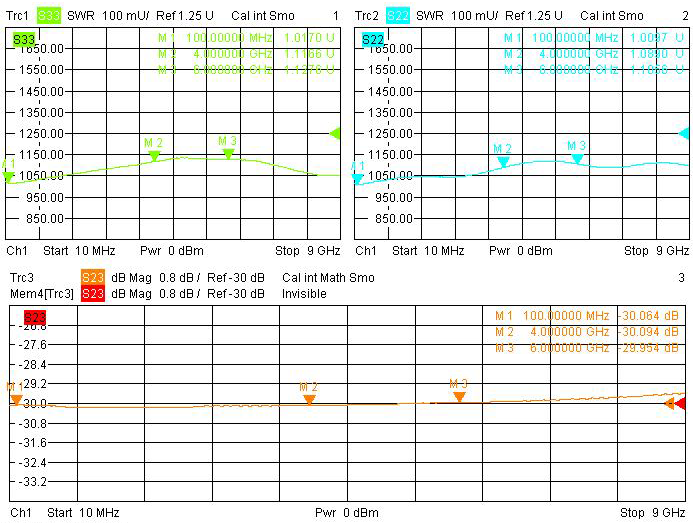Click the S22 trace label inside second diagram
This screenshot has width=693, height=523.
(x=373, y=39)
